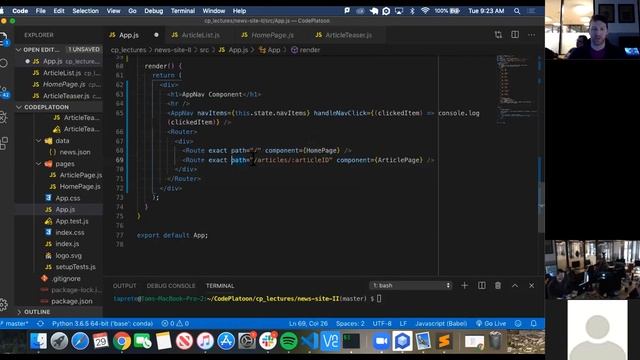Go to line via Ln 69, Col 26
The width and height of the screenshot is (640, 360).
309,323
